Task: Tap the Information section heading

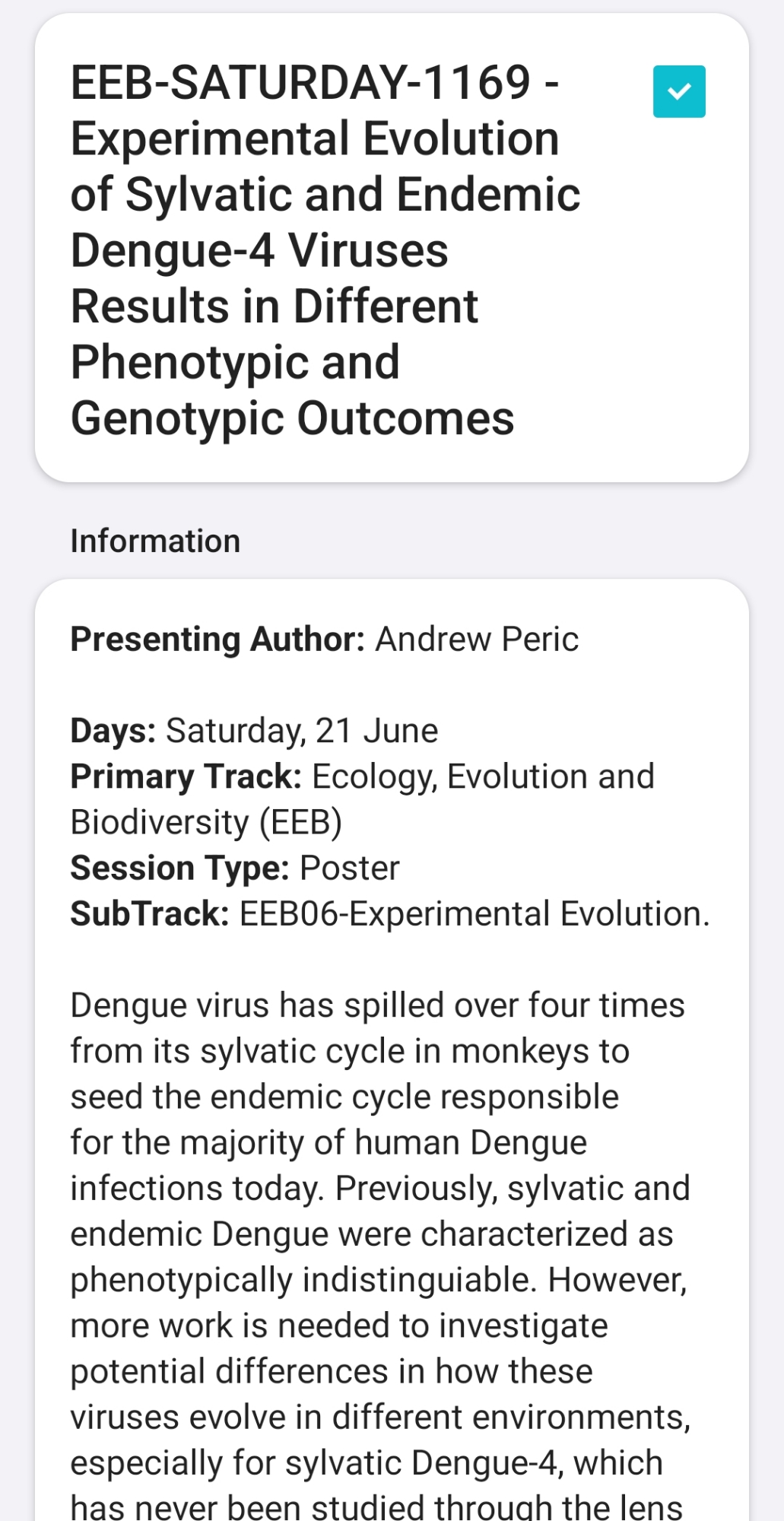Action: tap(155, 541)
